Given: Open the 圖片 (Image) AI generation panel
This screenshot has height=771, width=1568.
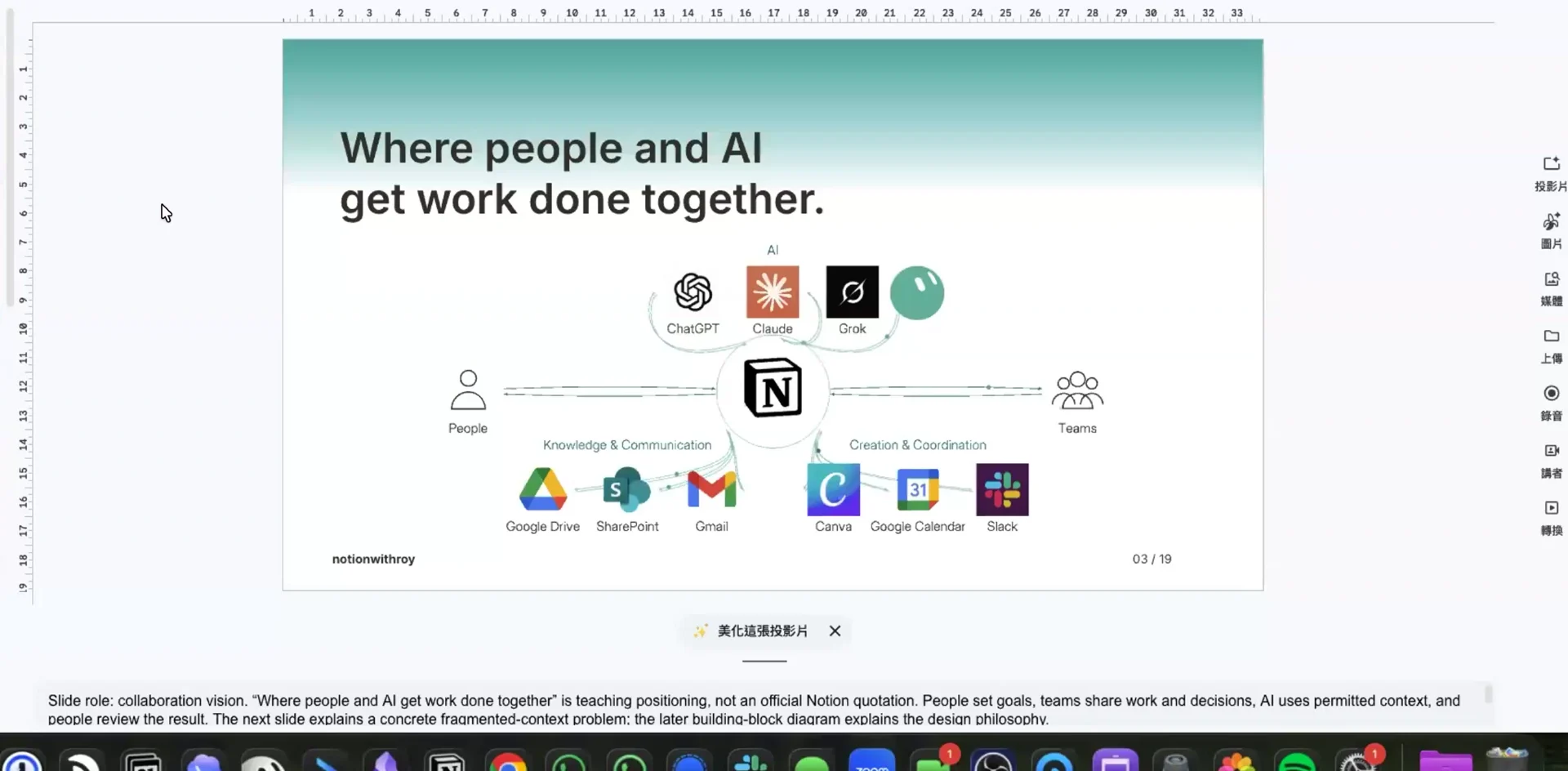Looking at the screenshot, I should [1551, 231].
